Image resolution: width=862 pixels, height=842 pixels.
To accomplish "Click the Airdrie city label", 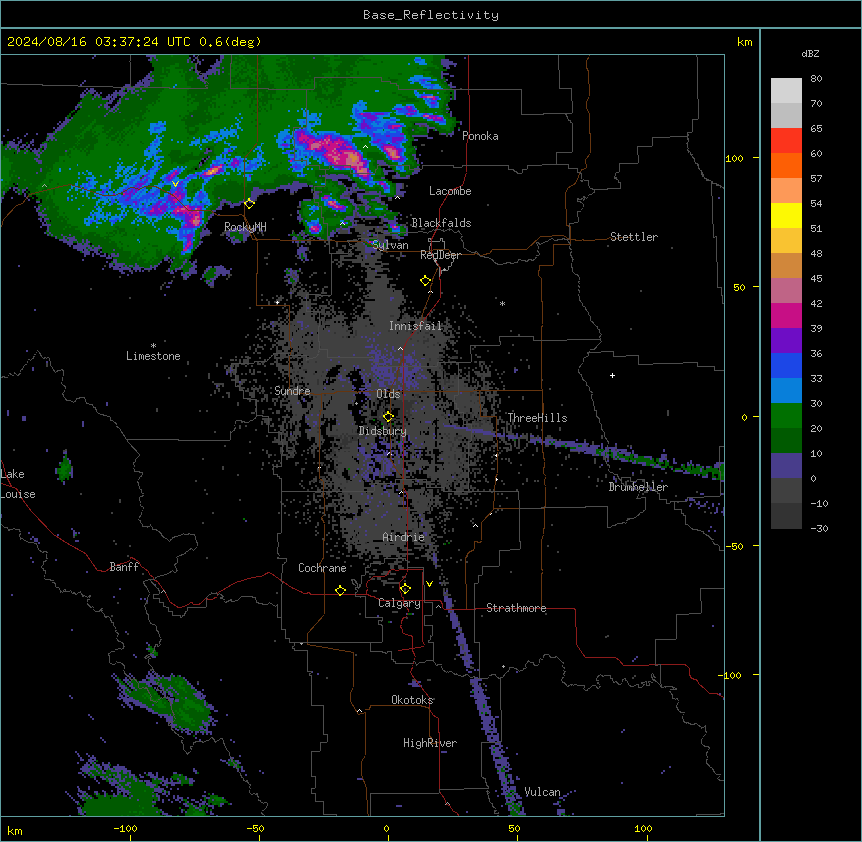I will point(404,537).
